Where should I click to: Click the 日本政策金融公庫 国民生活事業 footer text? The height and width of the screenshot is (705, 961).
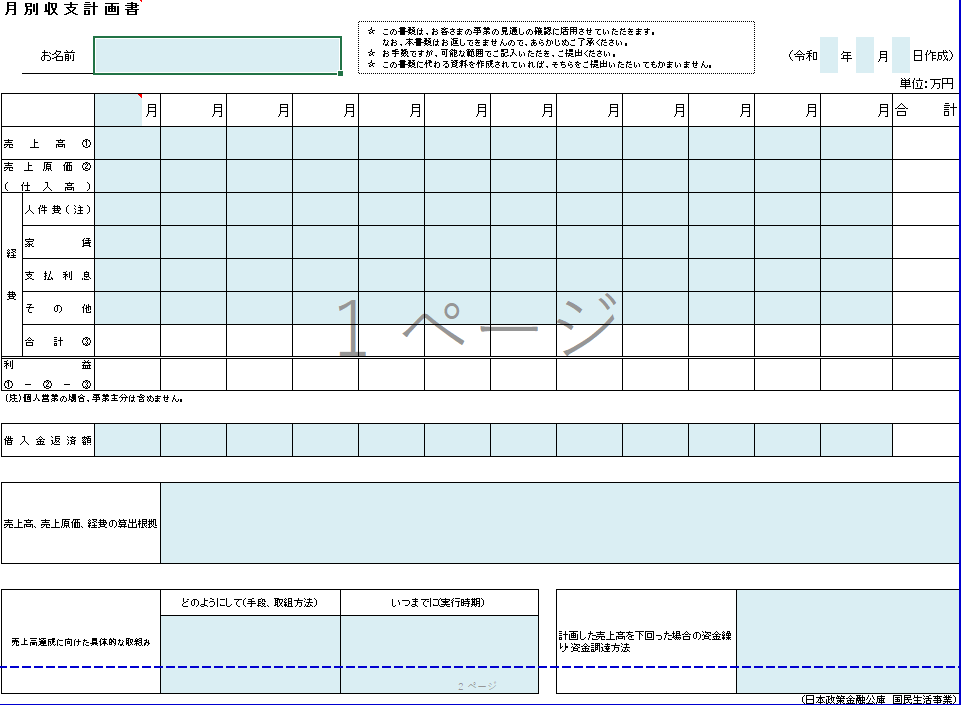(x=879, y=699)
